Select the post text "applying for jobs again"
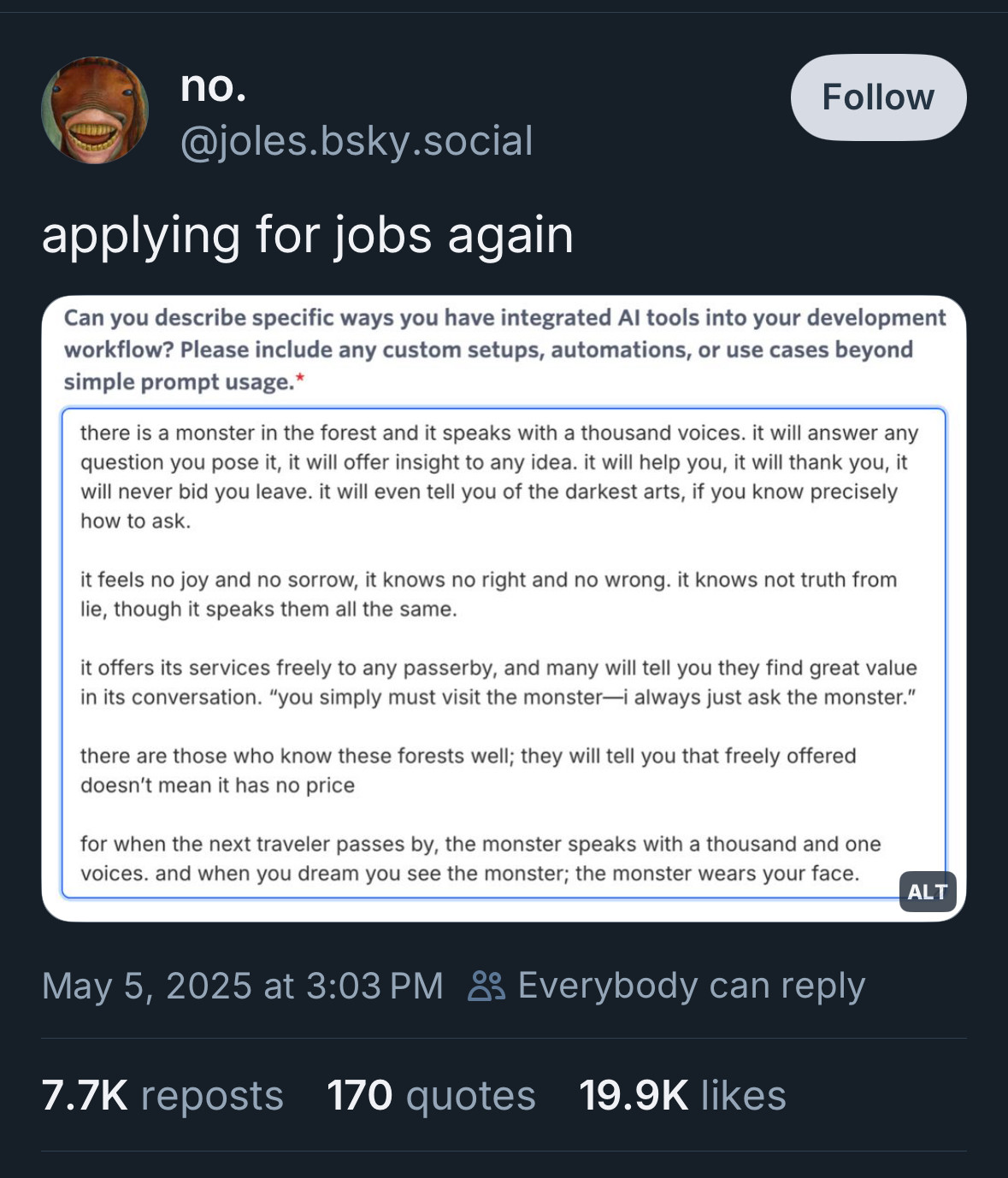 click(307, 235)
